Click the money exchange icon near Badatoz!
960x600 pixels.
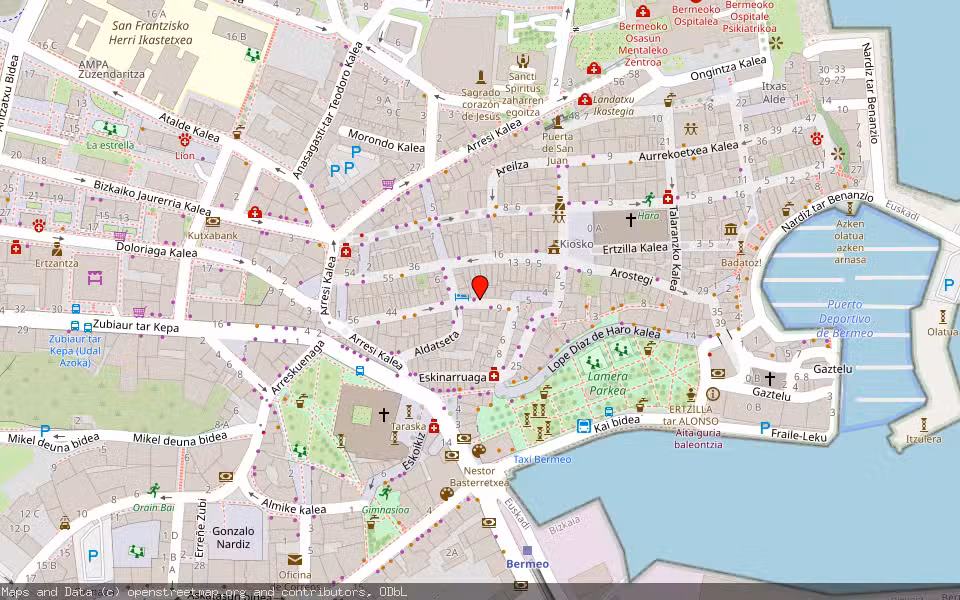click(729, 230)
